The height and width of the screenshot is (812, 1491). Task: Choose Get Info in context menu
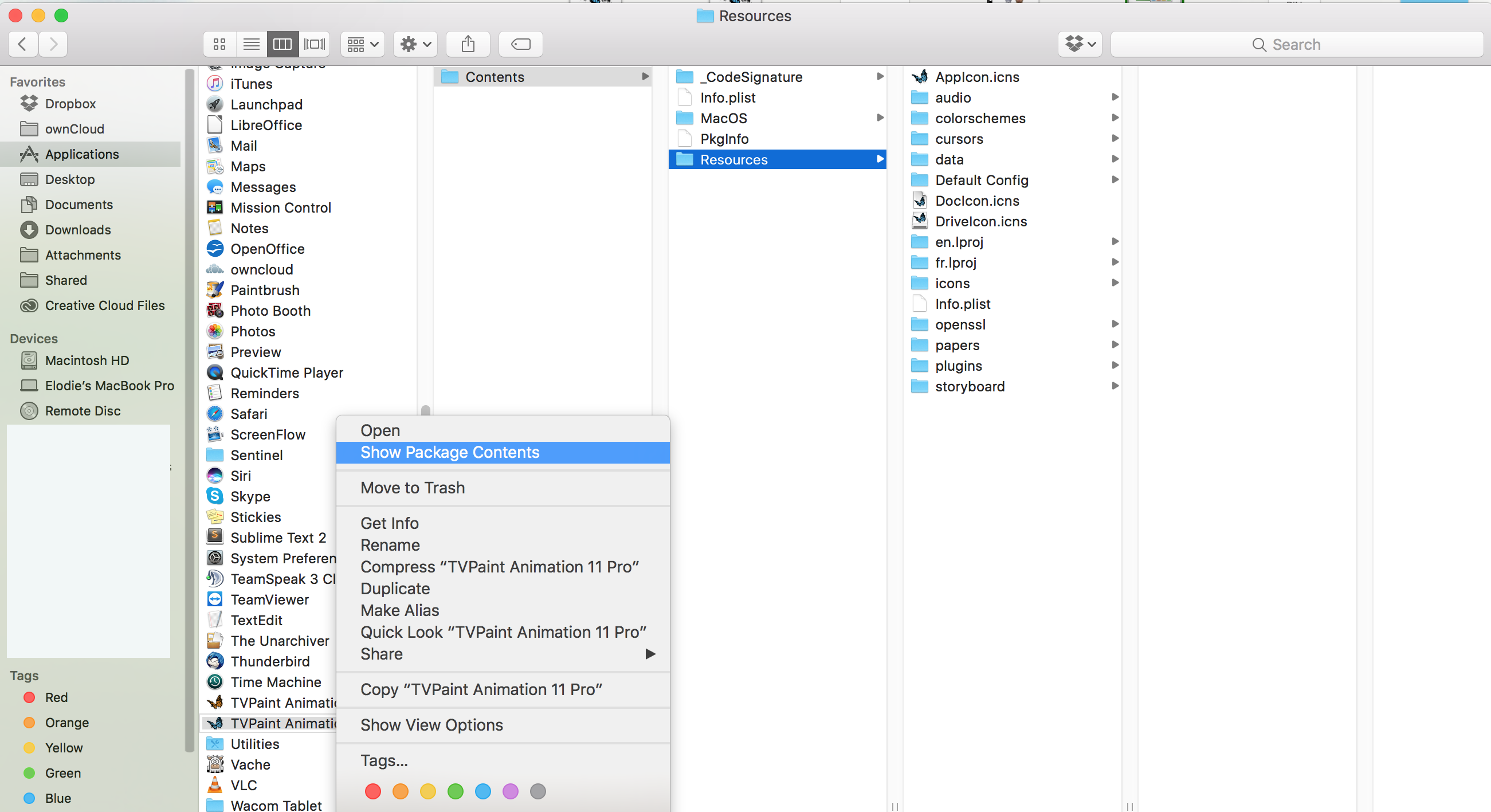coord(503,523)
